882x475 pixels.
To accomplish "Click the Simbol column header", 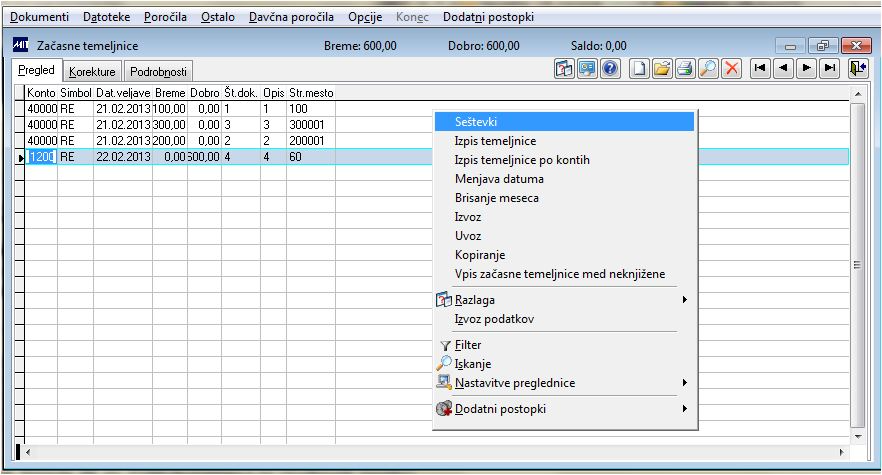I will (x=75, y=93).
